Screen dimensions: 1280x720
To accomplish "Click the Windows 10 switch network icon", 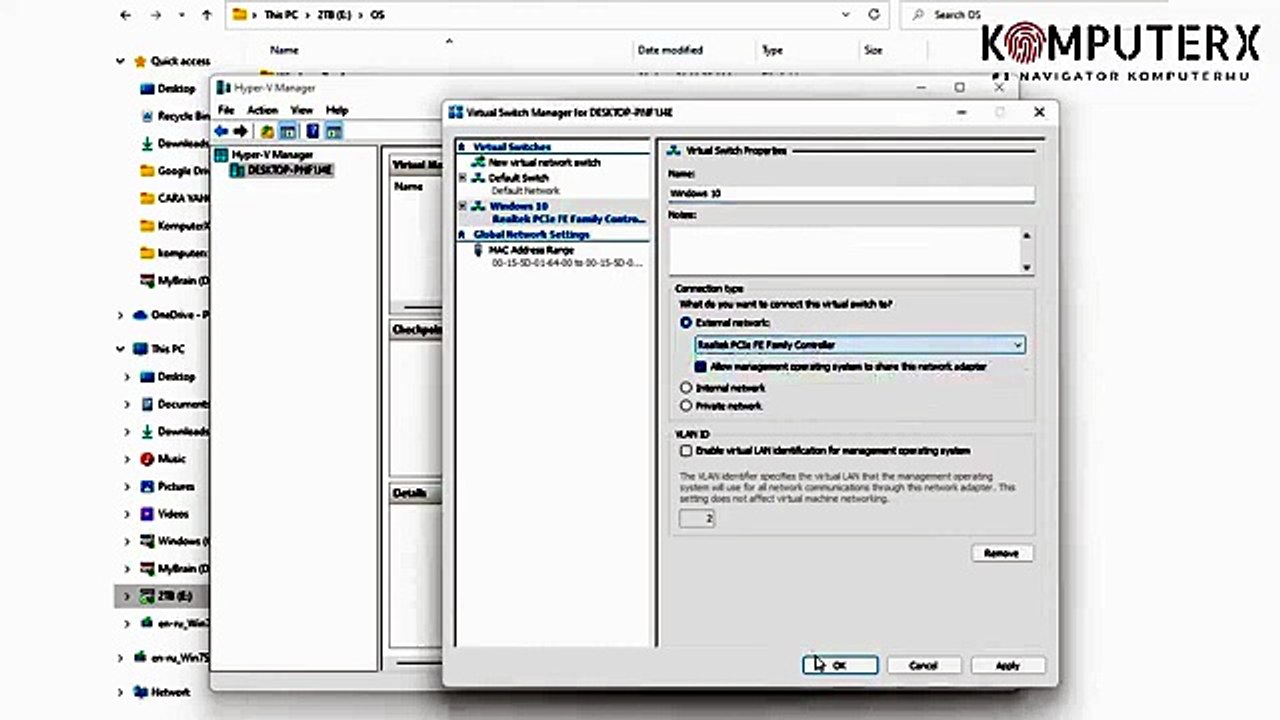I will (x=479, y=206).
